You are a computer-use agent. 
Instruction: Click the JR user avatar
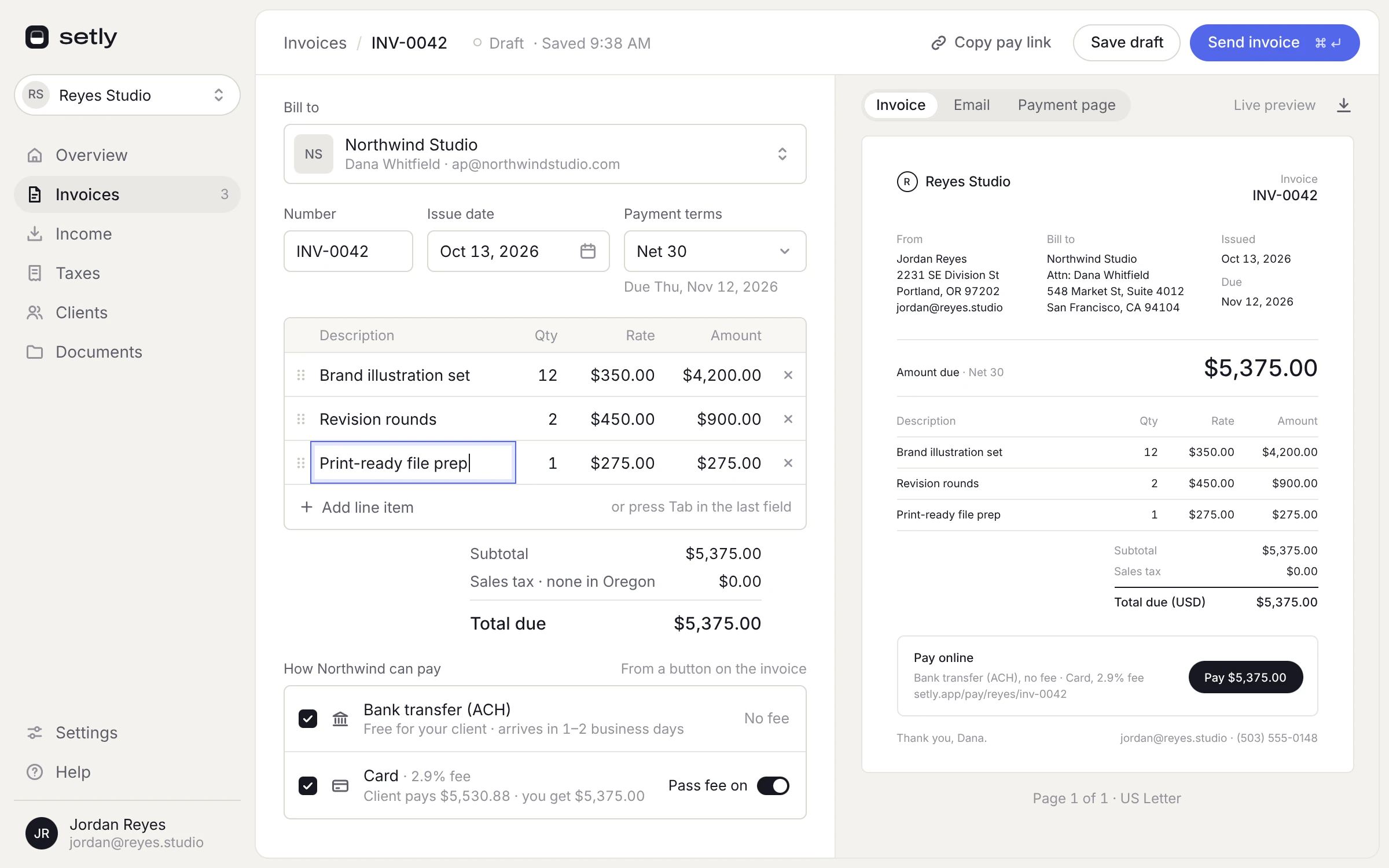[x=42, y=833]
